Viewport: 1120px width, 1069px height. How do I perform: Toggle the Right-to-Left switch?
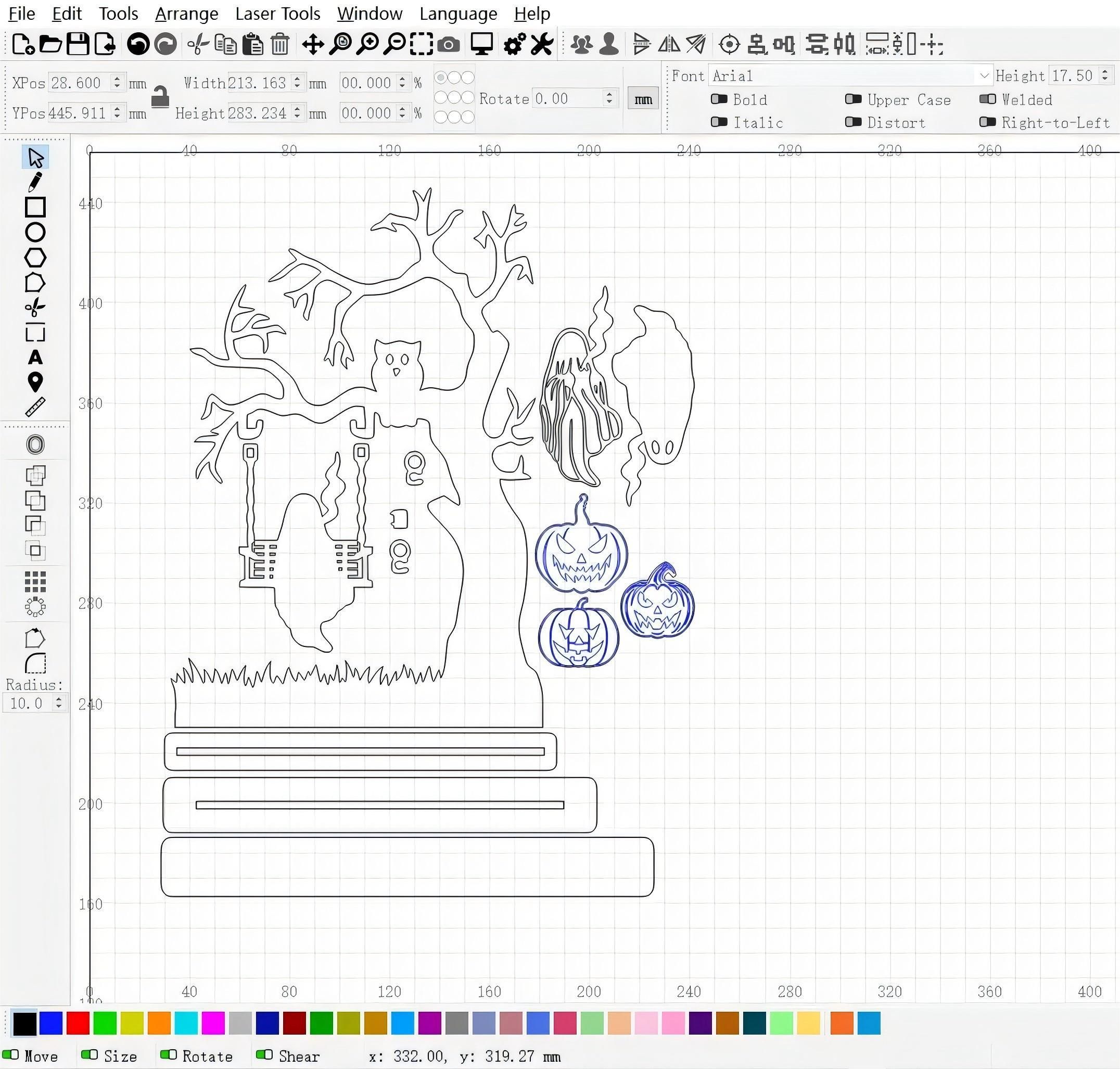(x=987, y=122)
